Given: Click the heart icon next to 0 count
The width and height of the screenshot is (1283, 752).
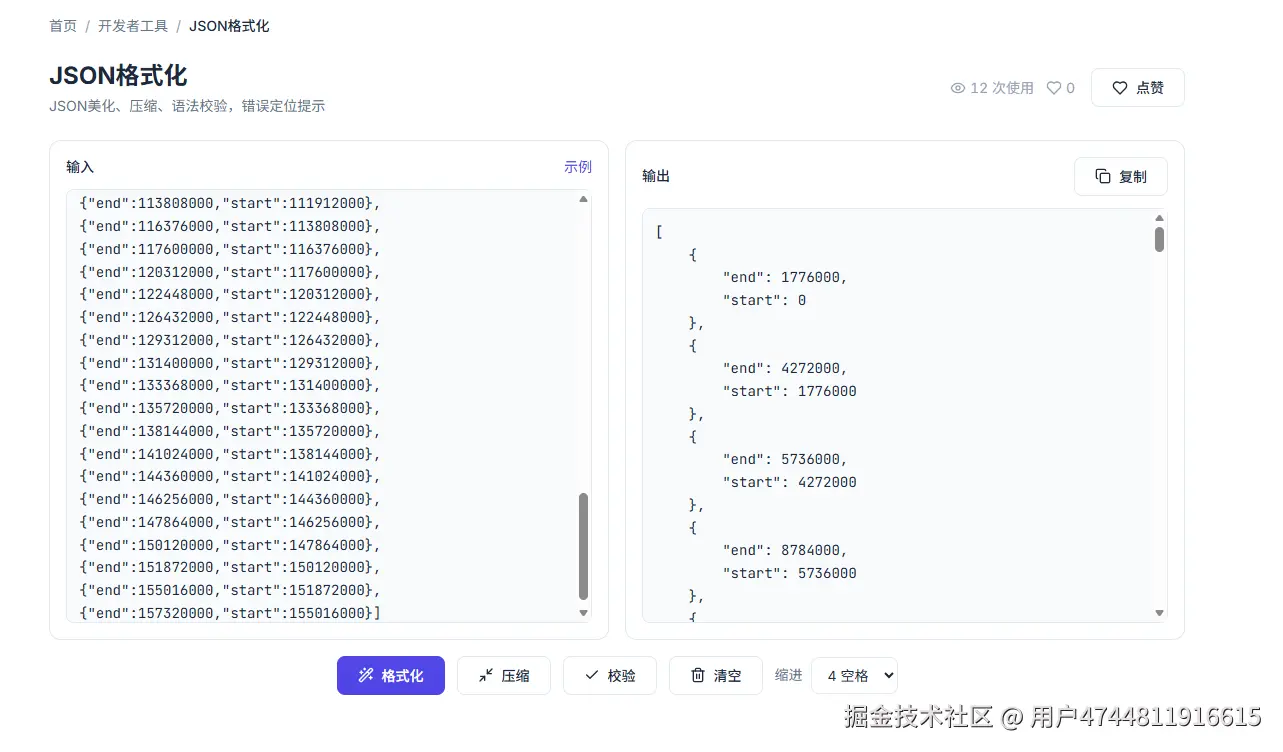Looking at the screenshot, I should point(1054,88).
